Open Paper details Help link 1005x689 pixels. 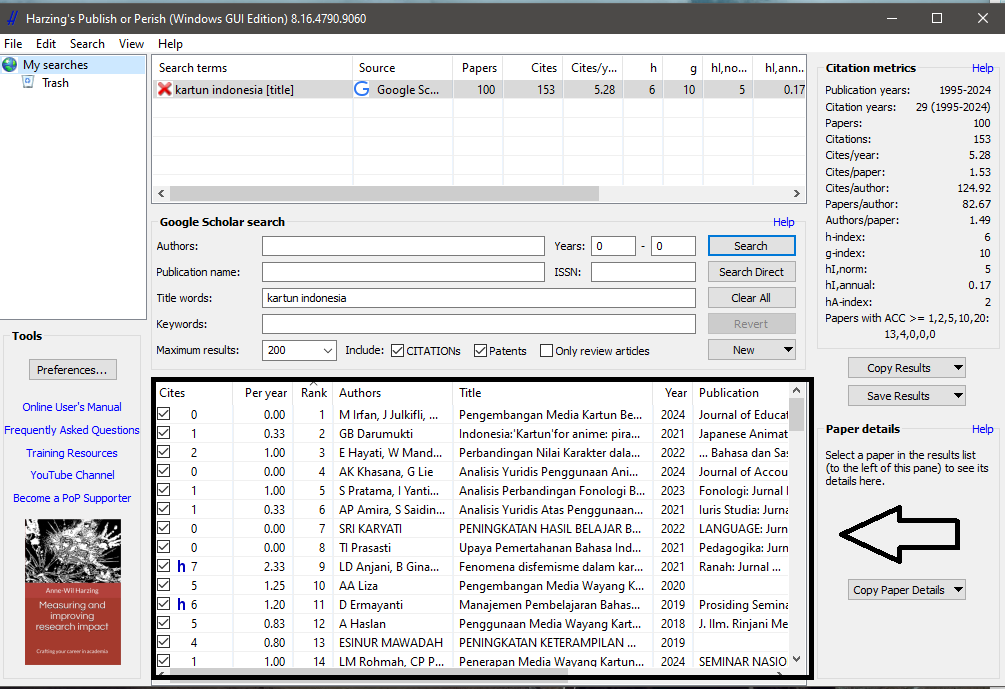coord(982,429)
